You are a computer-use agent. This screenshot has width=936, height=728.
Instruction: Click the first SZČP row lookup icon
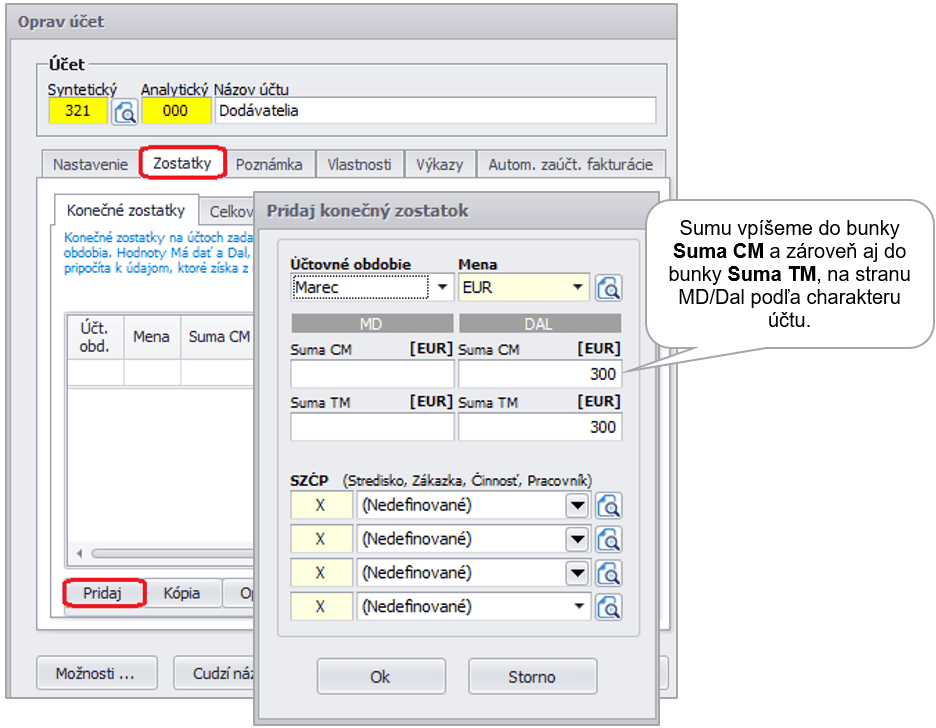(608, 506)
